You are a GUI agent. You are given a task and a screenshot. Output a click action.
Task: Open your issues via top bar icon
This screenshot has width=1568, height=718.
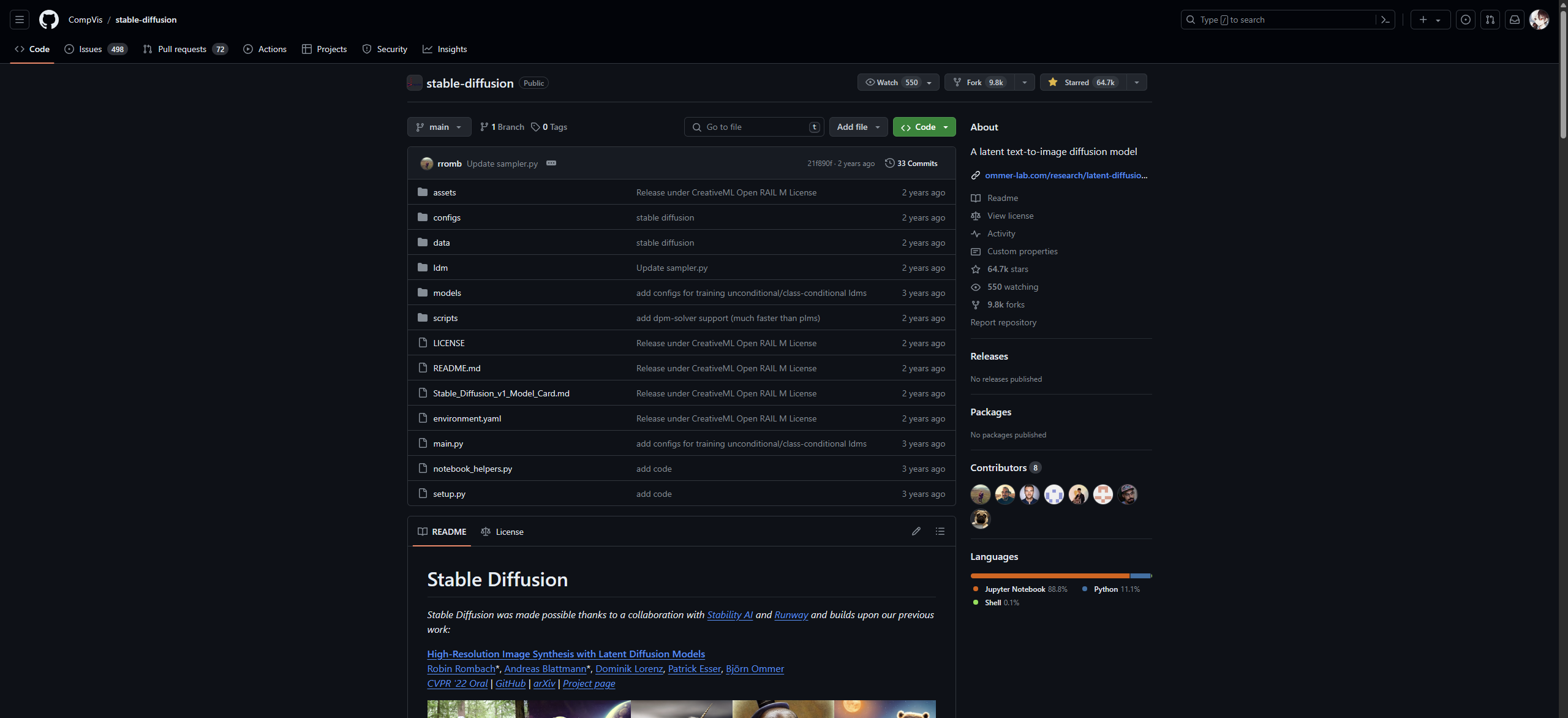[x=1465, y=20]
